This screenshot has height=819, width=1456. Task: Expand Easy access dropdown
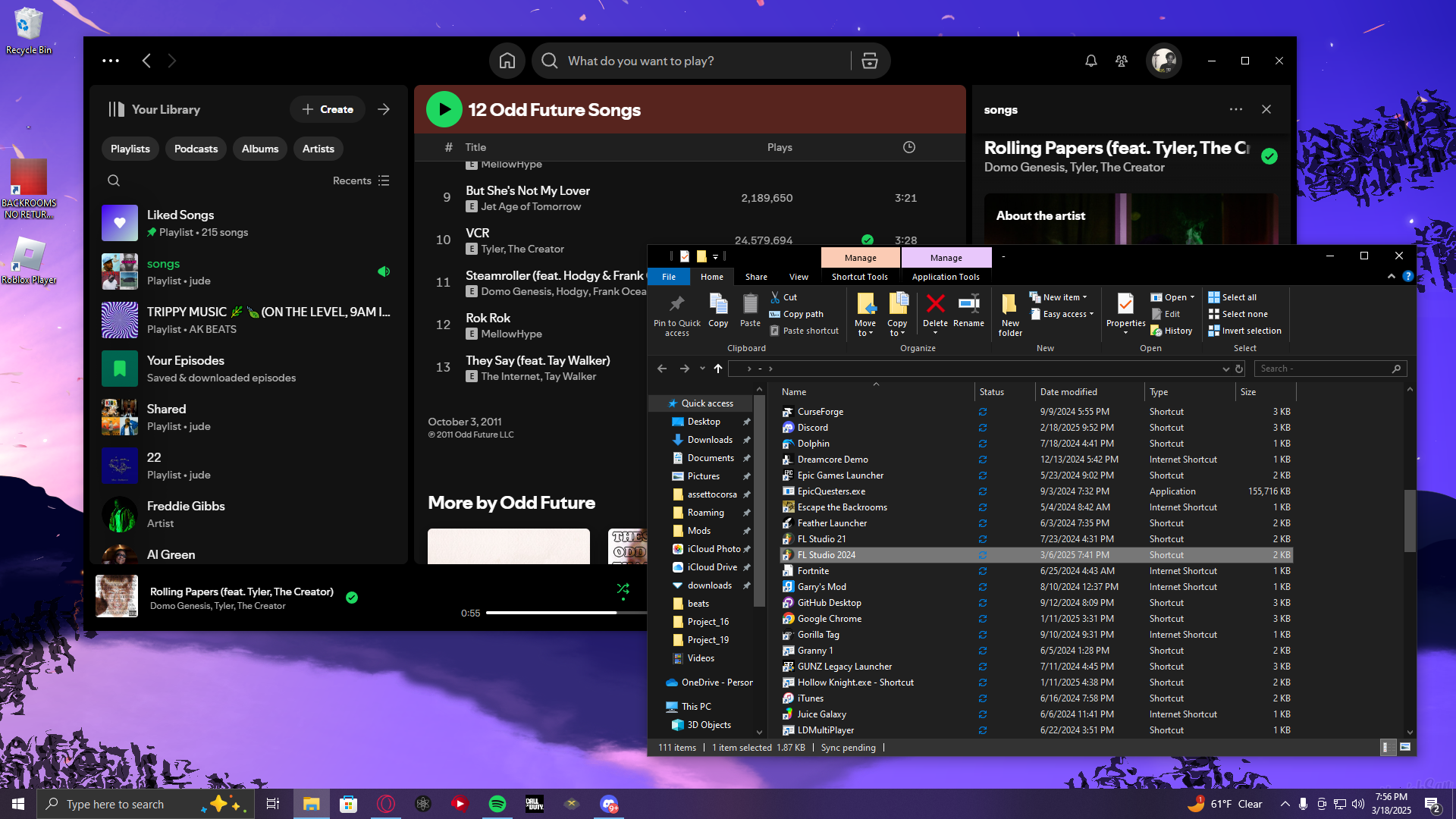(1062, 314)
